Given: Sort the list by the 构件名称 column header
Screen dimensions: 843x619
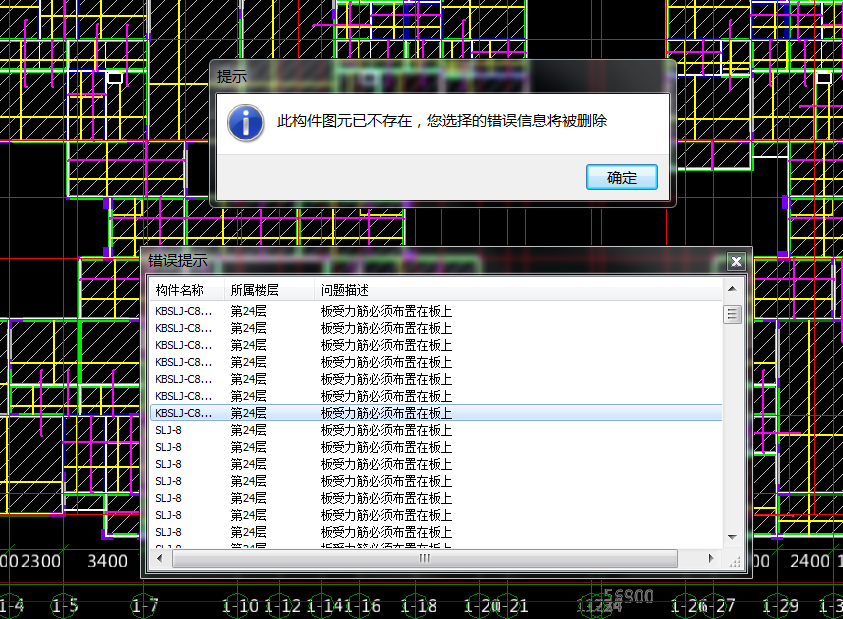Looking at the screenshot, I should 187,290.
